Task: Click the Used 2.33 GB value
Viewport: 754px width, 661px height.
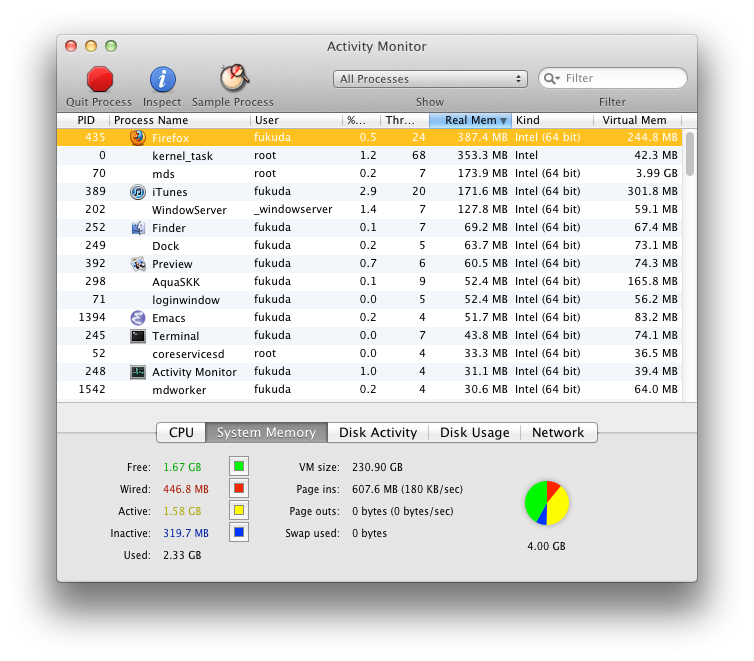Action: pyautogui.click(x=182, y=555)
